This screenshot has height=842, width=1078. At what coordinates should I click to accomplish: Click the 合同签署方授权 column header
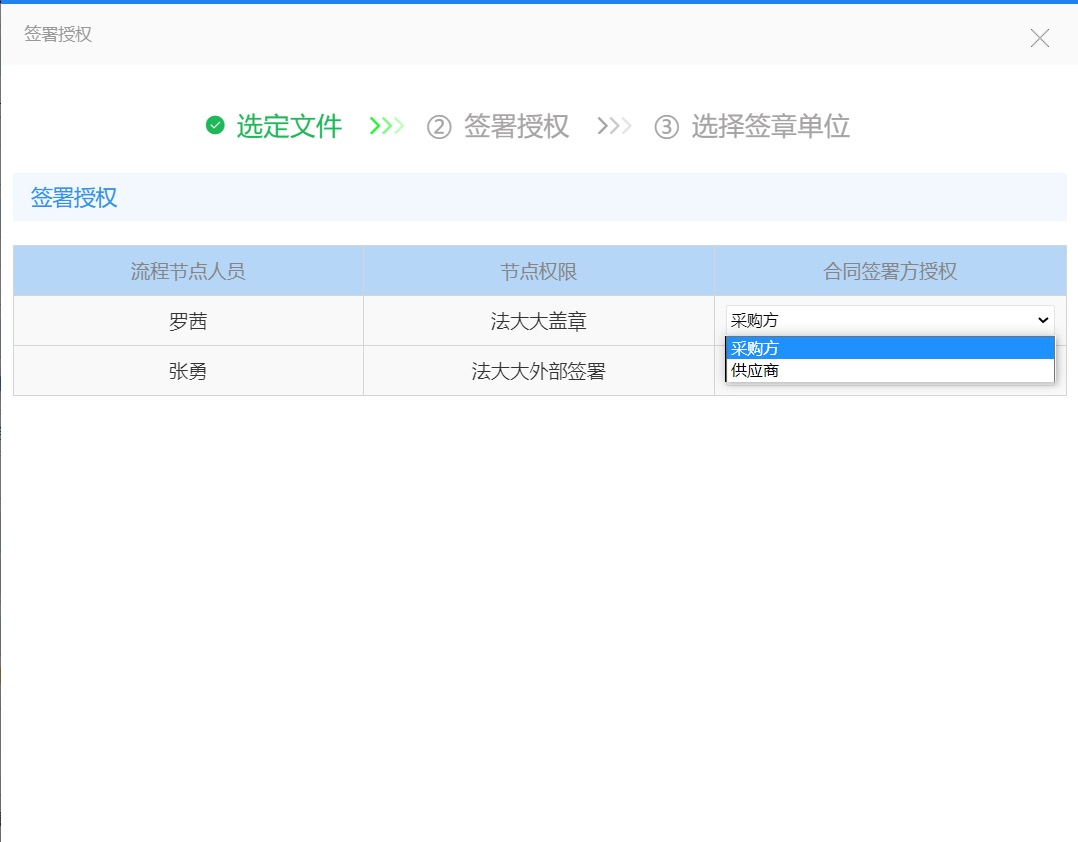point(890,271)
